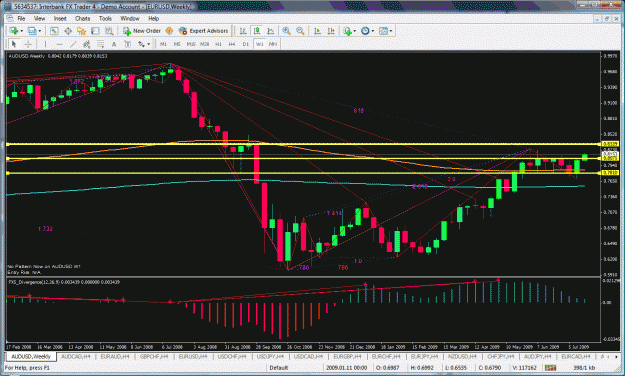Switch to USDJPY,H4 chart tab
Screen dimensions: 625x376
270,356
